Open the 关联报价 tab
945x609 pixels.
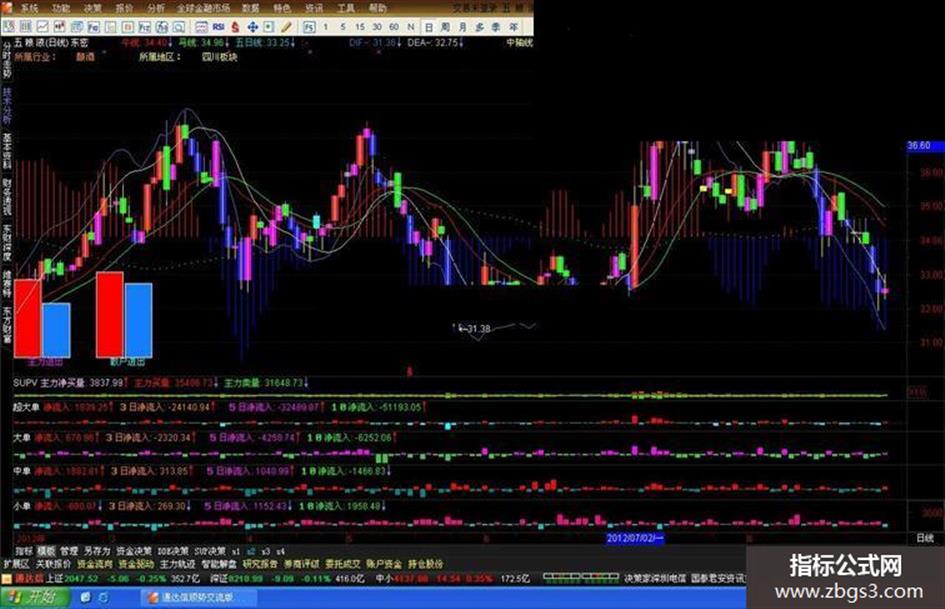(53, 564)
